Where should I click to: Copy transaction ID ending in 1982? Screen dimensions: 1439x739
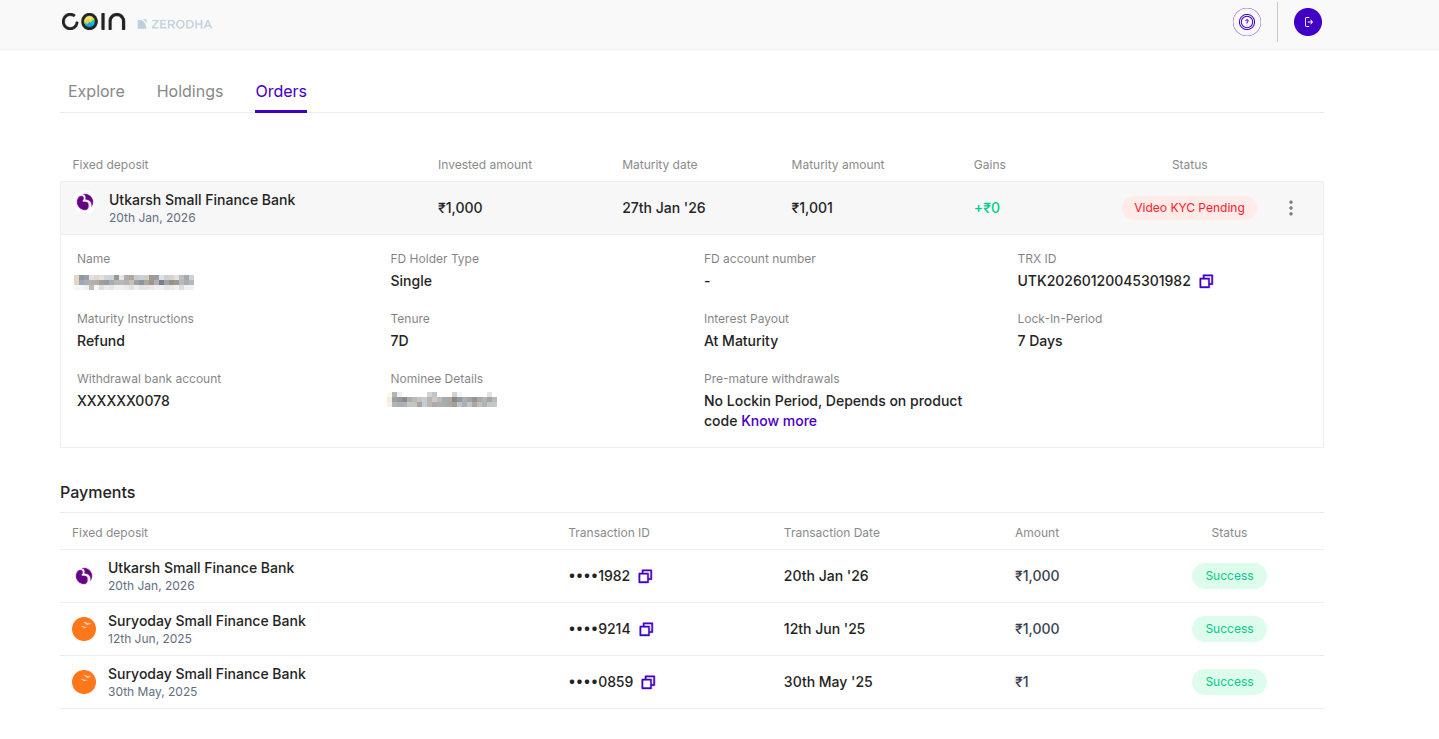[x=646, y=577]
